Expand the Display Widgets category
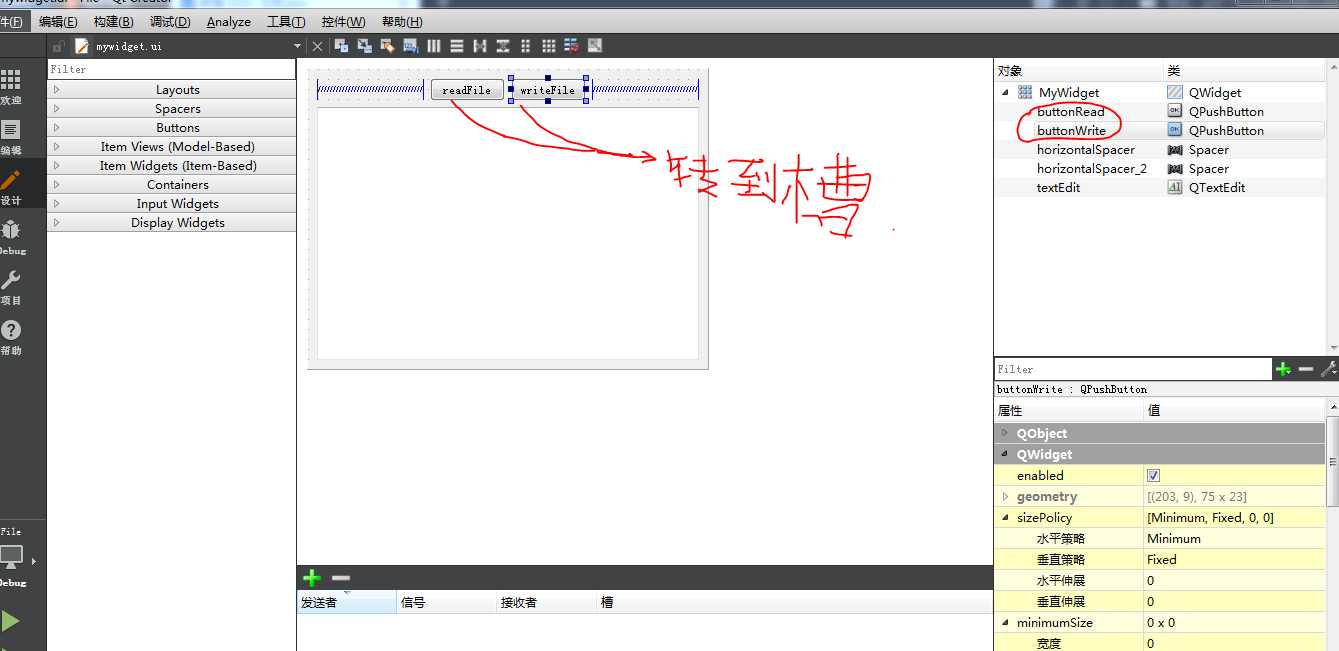Screen dimensions: 1339x651 [57, 223]
